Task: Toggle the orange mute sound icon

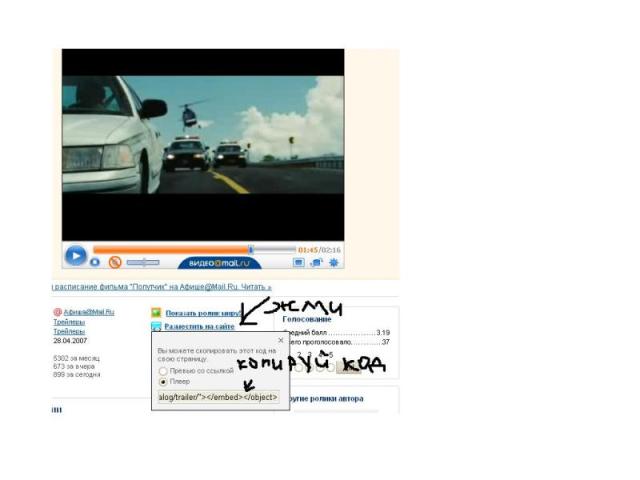Action: pos(115,262)
